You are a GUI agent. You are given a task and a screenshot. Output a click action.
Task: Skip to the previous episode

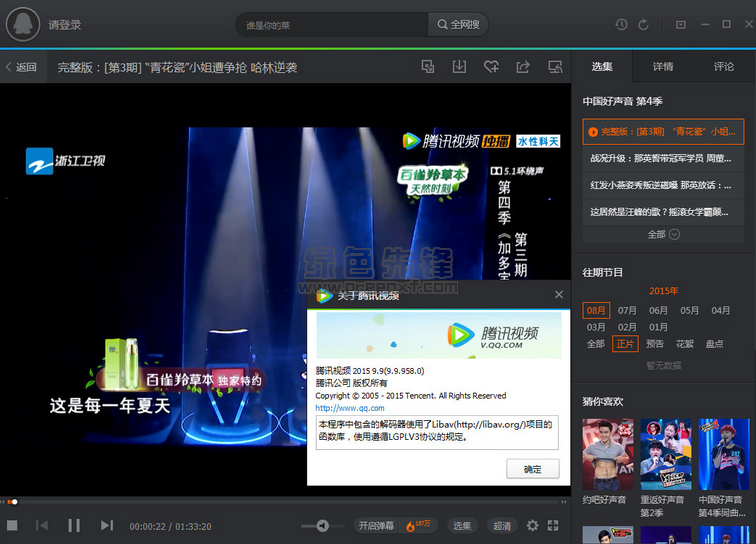click(42, 525)
